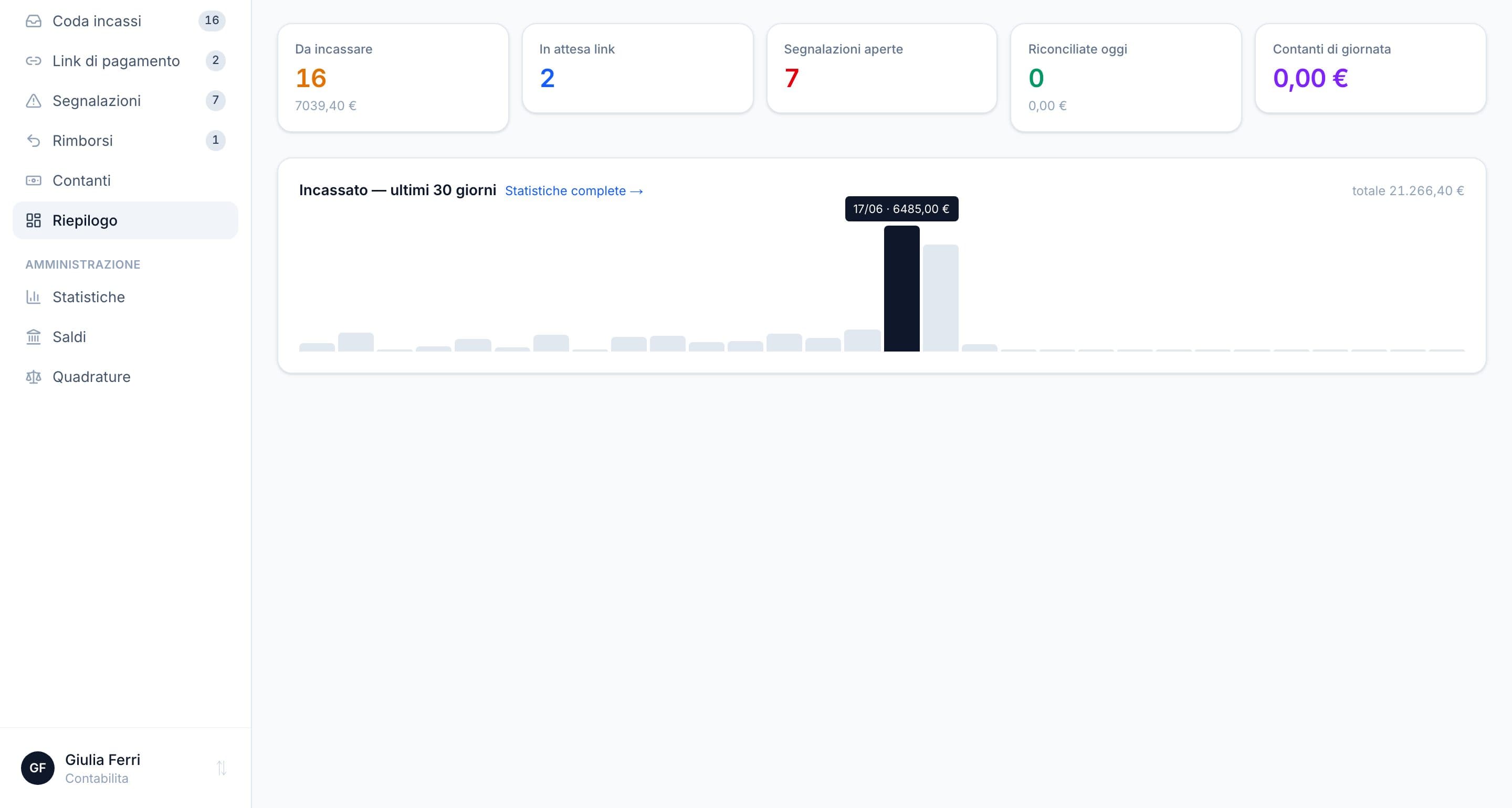Open Saldi under Amministrazione
This screenshot has height=808, width=1512.
point(125,337)
